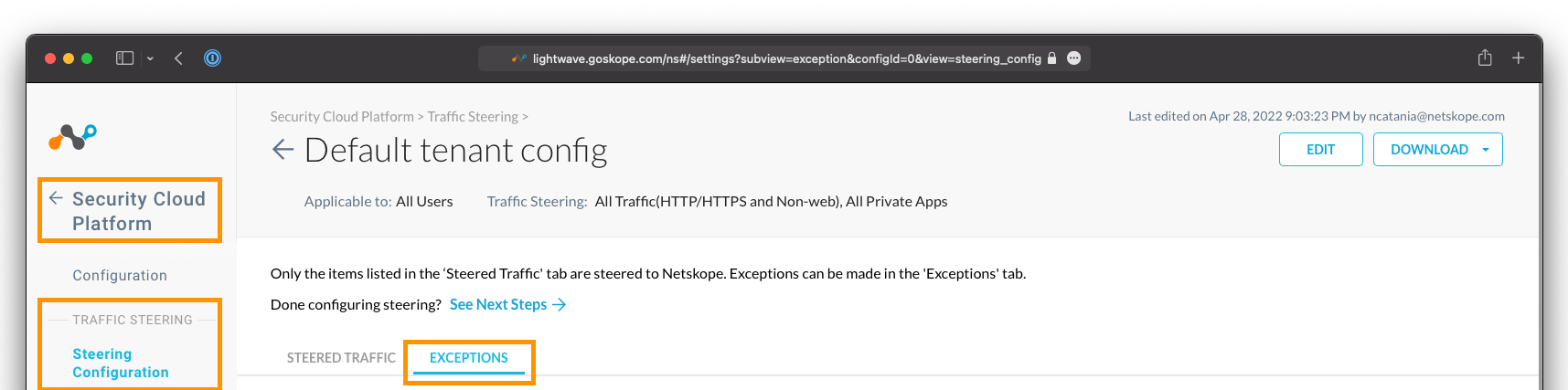Click the Safari share icon
The image size is (1568, 390).
tap(1485, 58)
